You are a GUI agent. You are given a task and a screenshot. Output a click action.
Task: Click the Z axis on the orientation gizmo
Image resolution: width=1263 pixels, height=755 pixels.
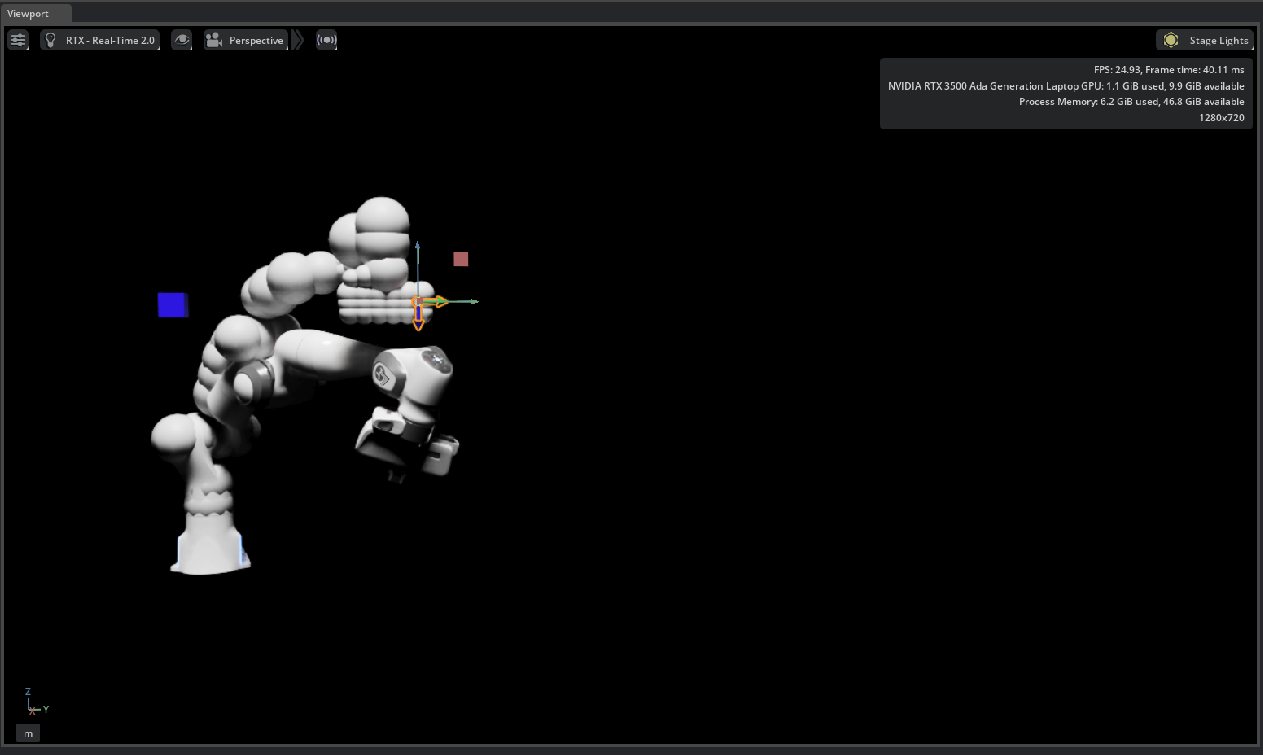(x=27, y=692)
